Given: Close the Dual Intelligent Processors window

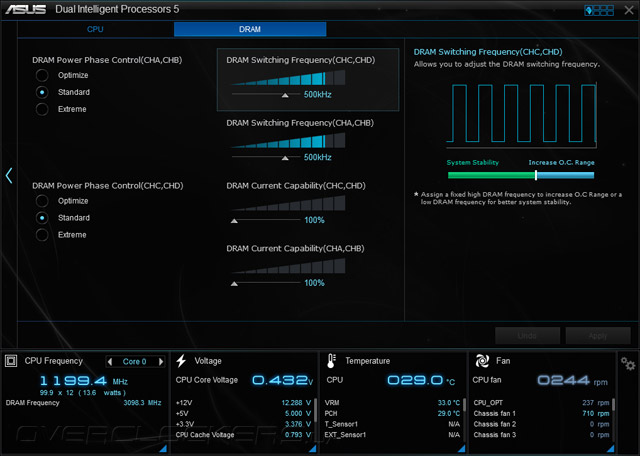Looking at the screenshot, I should (x=629, y=10).
